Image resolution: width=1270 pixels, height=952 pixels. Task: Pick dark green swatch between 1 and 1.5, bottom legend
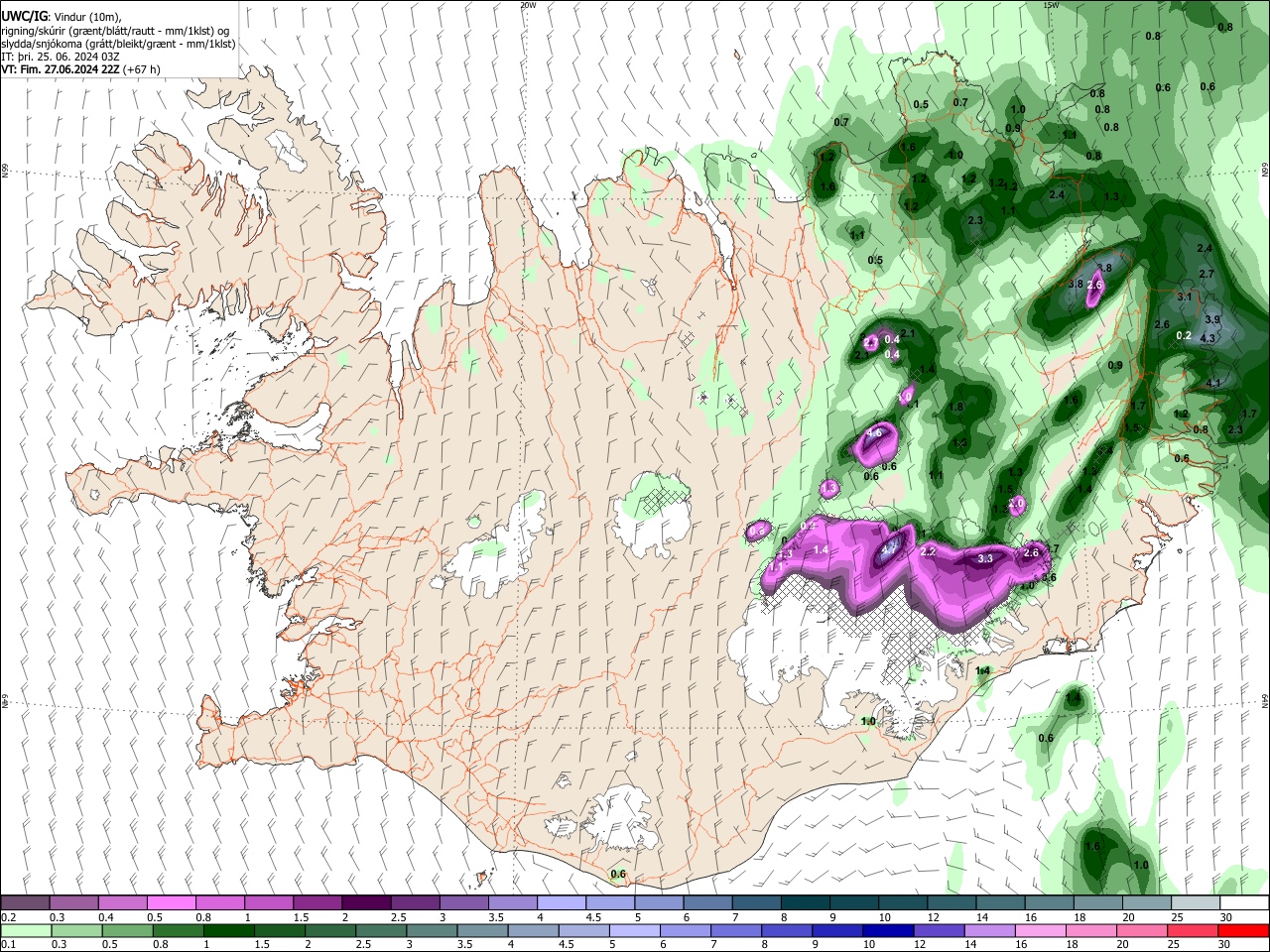click(229, 931)
